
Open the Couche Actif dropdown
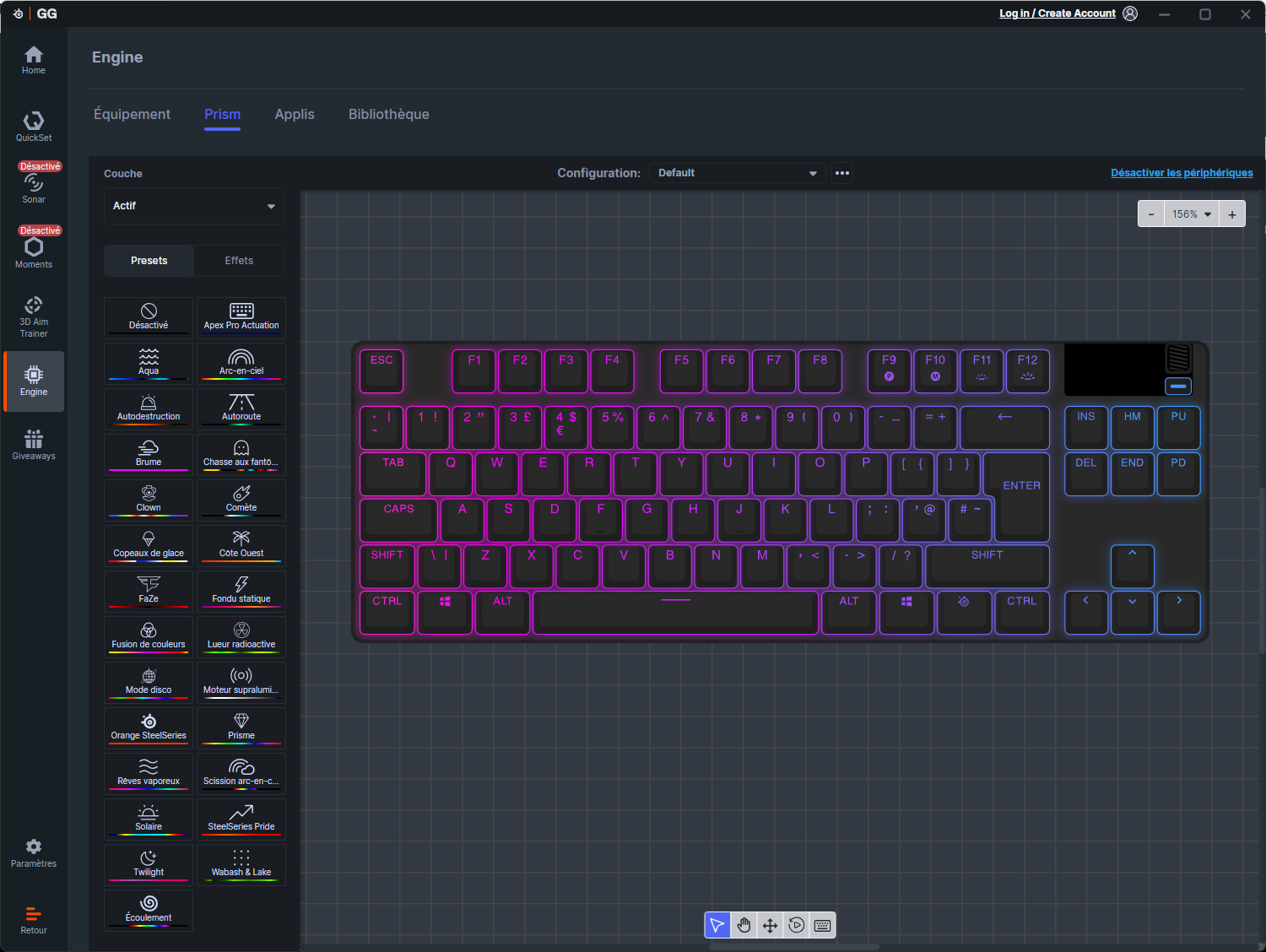[194, 206]
